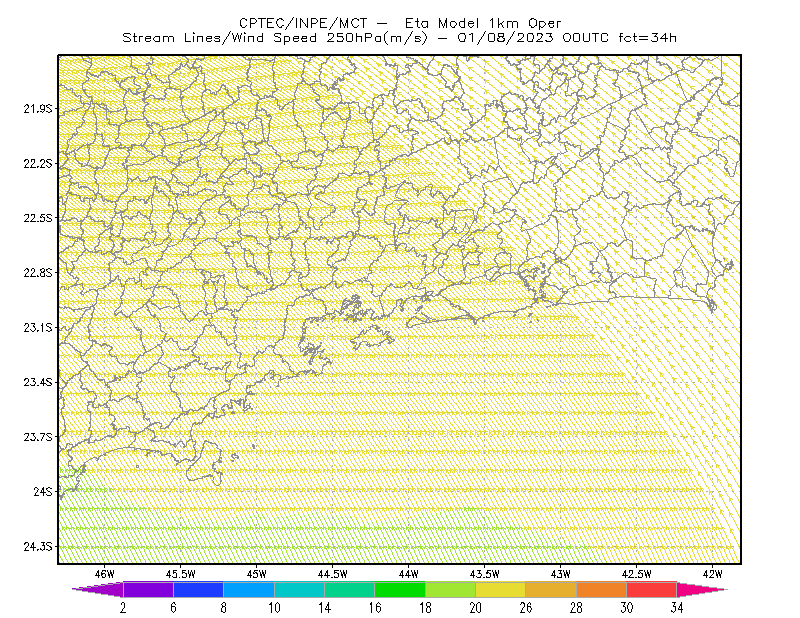
Task: Click the purple left arrow legend end
Action: [97, 589]
